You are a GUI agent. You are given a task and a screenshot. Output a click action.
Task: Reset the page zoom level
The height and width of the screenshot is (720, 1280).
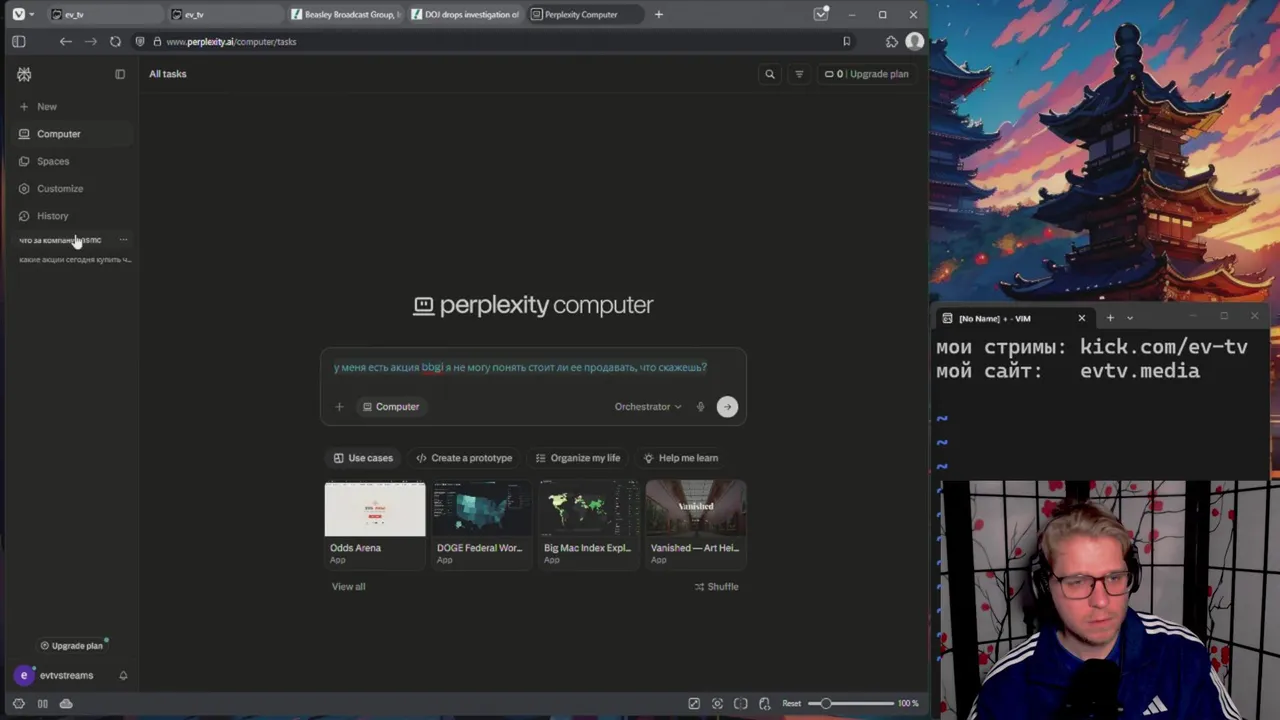[791, 704]
